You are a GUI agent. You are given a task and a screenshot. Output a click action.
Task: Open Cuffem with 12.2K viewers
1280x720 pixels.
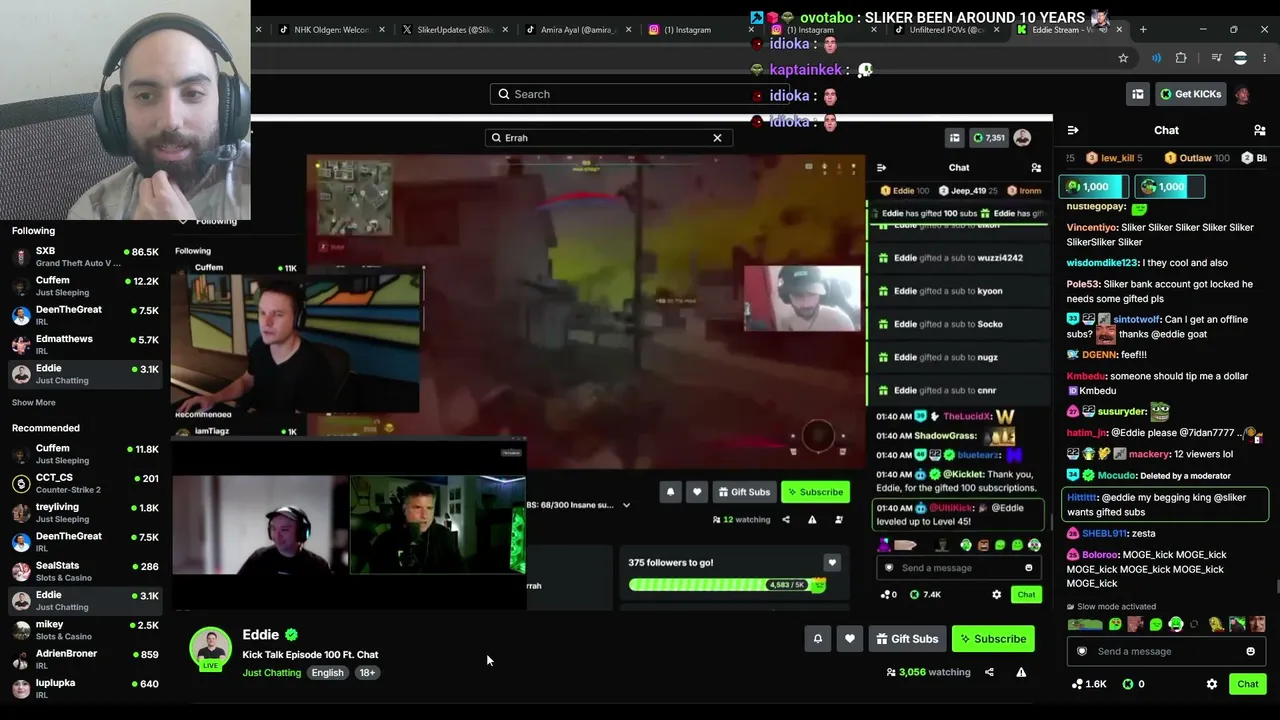pos(85,286)
